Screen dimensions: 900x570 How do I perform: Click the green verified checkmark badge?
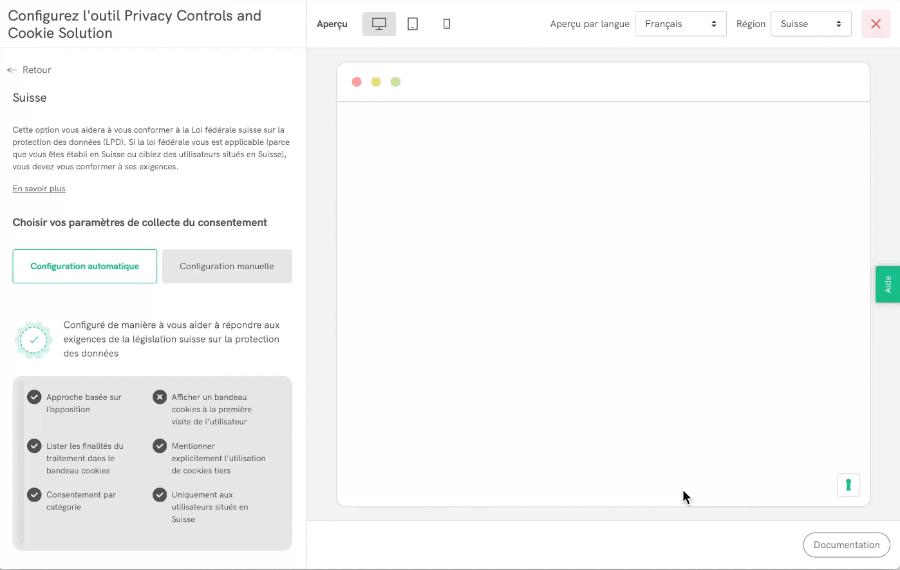click(x=33, y=340)
